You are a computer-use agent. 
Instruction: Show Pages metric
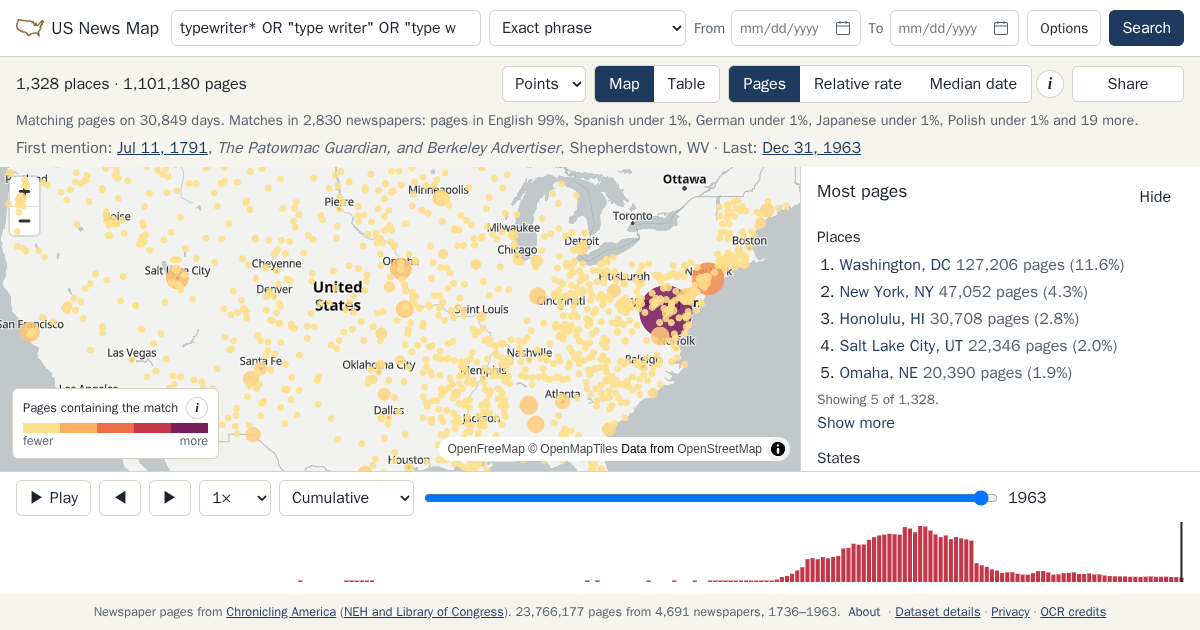tap(764, 84)
